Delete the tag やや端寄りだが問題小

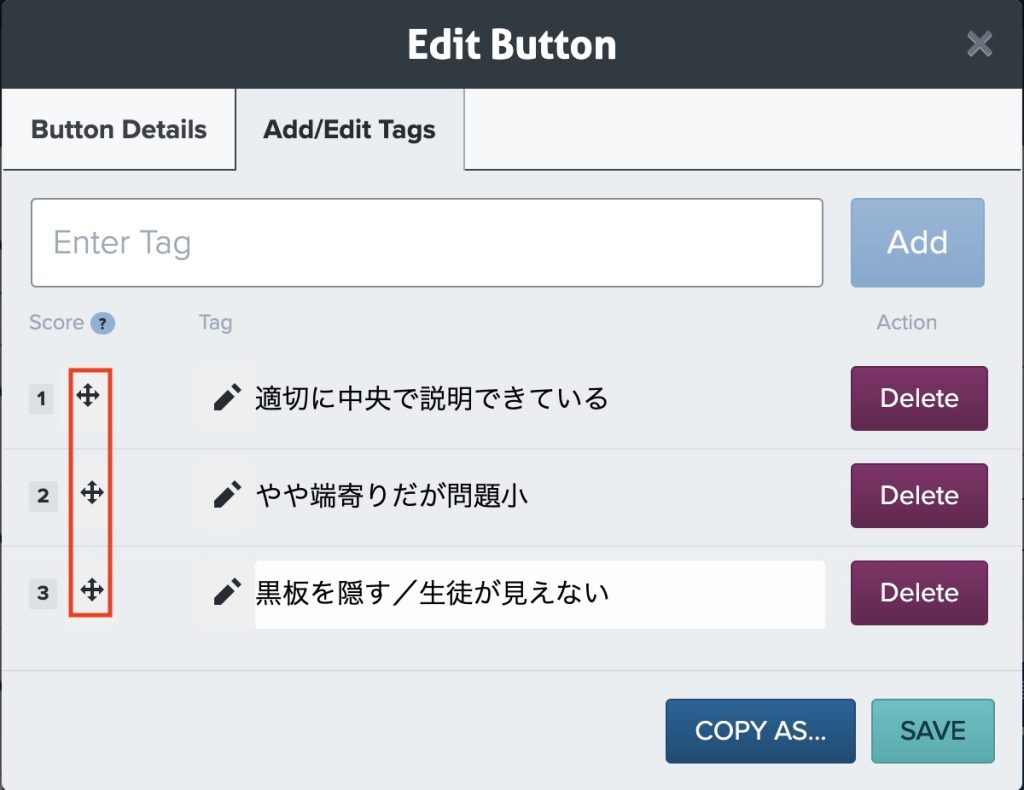(x=918, y=495)
